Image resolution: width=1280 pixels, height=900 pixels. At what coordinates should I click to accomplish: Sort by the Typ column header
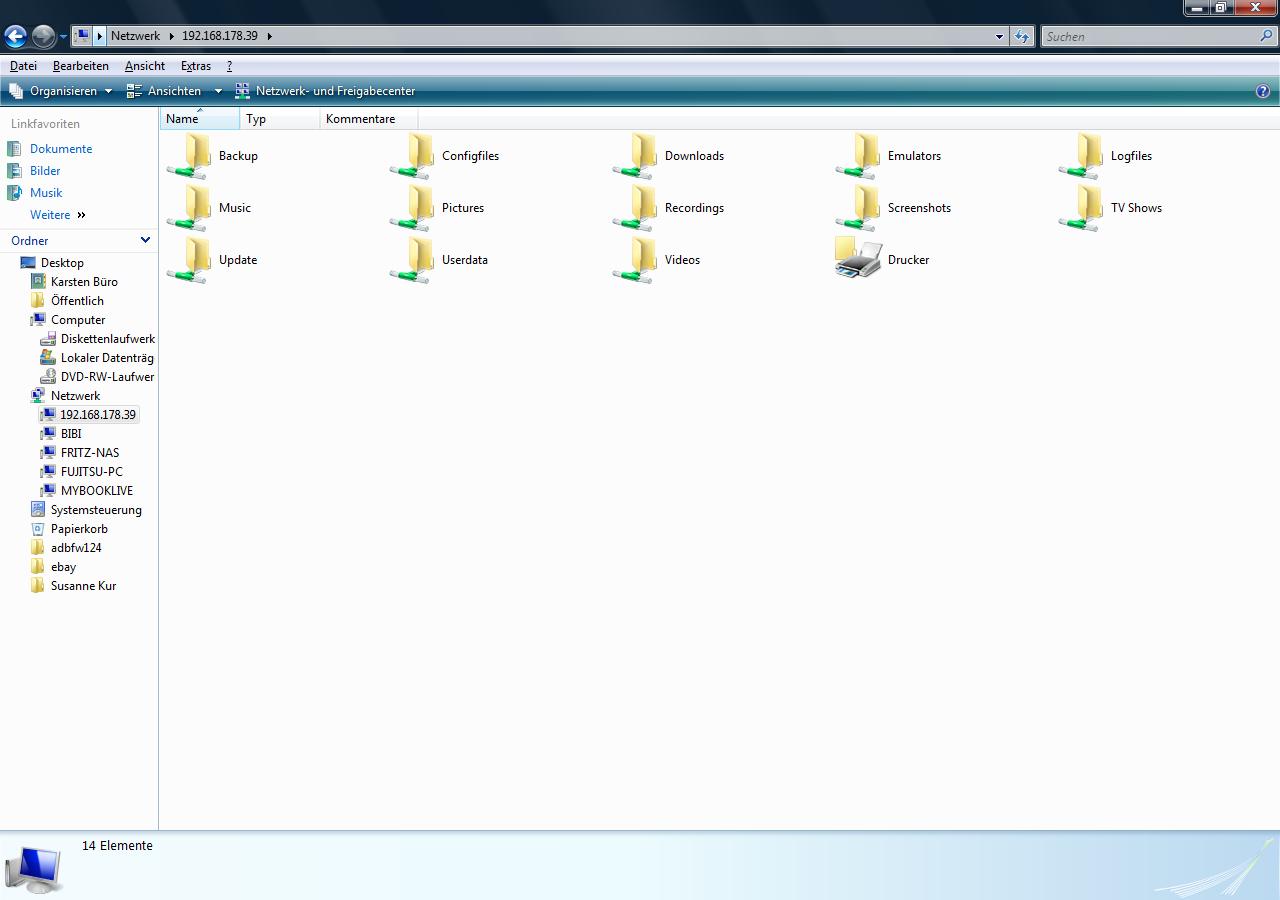[x=257, y=119]
